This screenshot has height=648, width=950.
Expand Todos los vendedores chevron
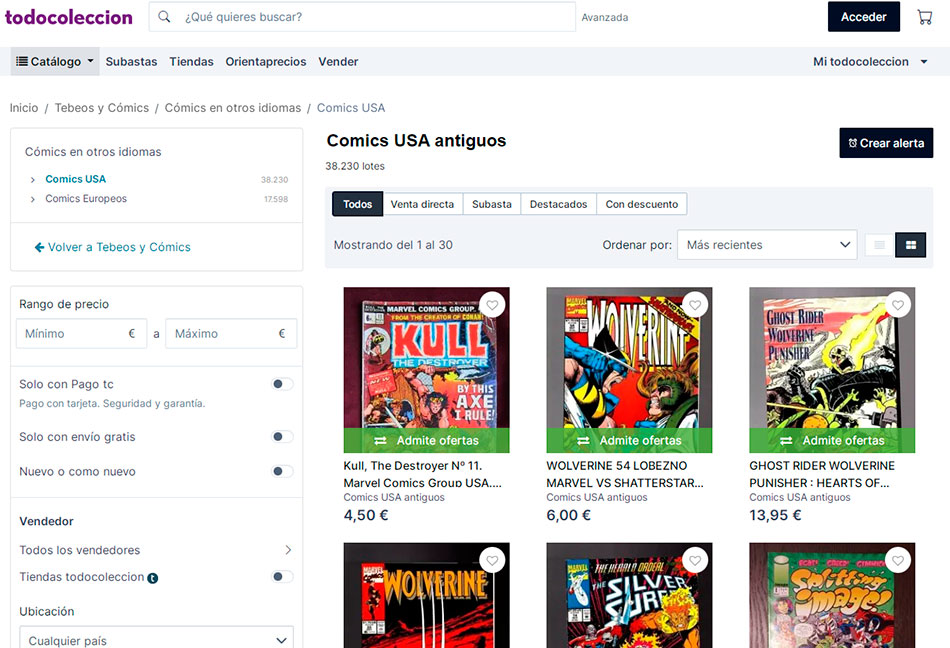pyautogui.click(x=288, y=550)
